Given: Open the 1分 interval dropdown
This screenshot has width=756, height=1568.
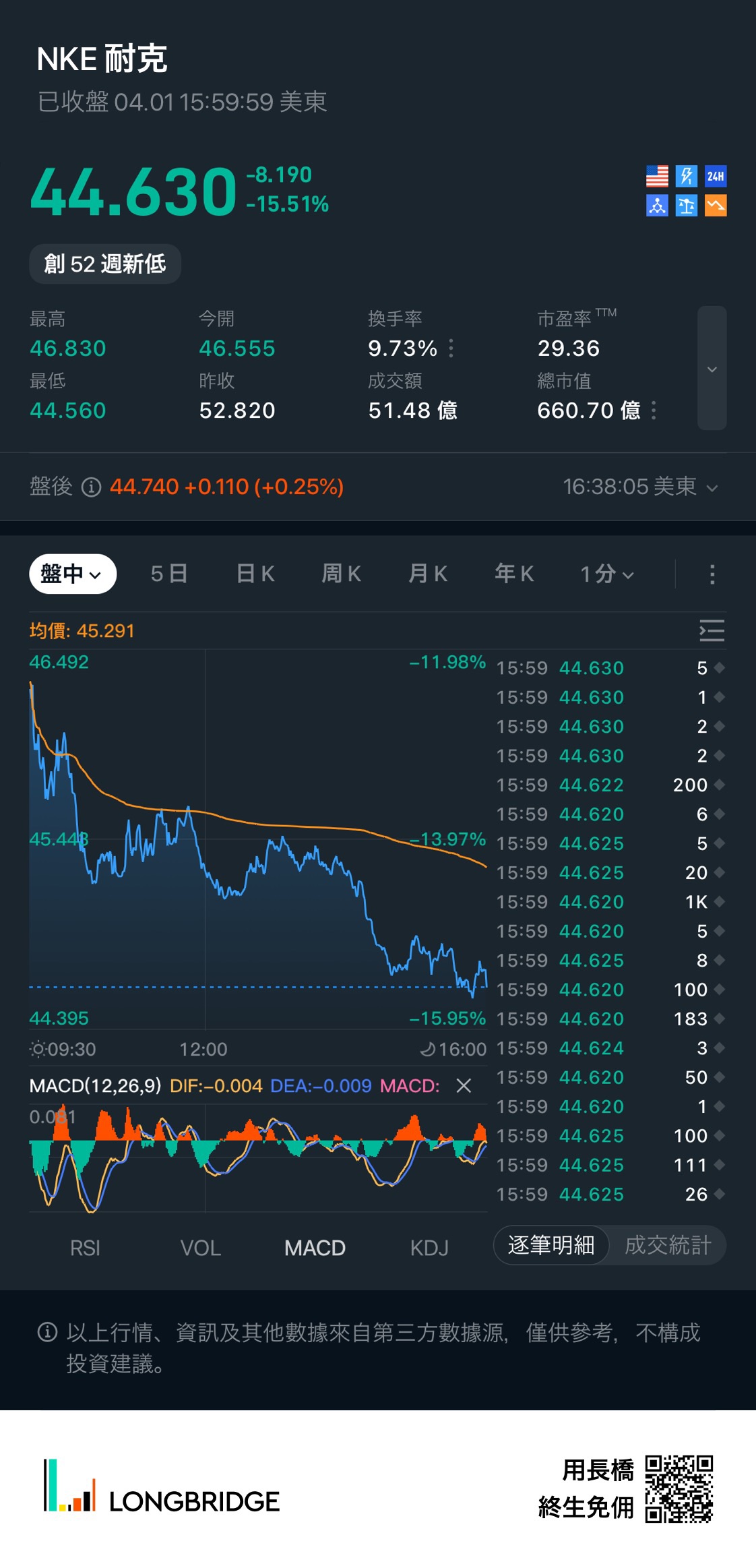Looking at the screenshot, I should tap(607, 574).
